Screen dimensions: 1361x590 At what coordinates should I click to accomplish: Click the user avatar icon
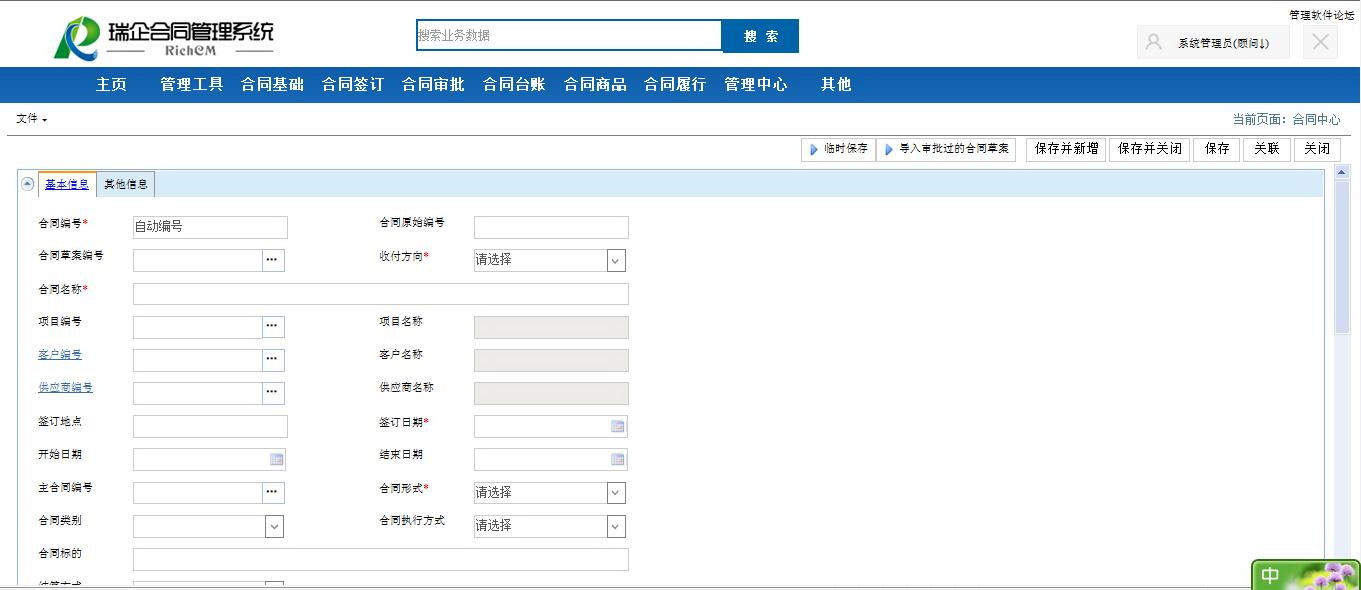point(1153,42)
